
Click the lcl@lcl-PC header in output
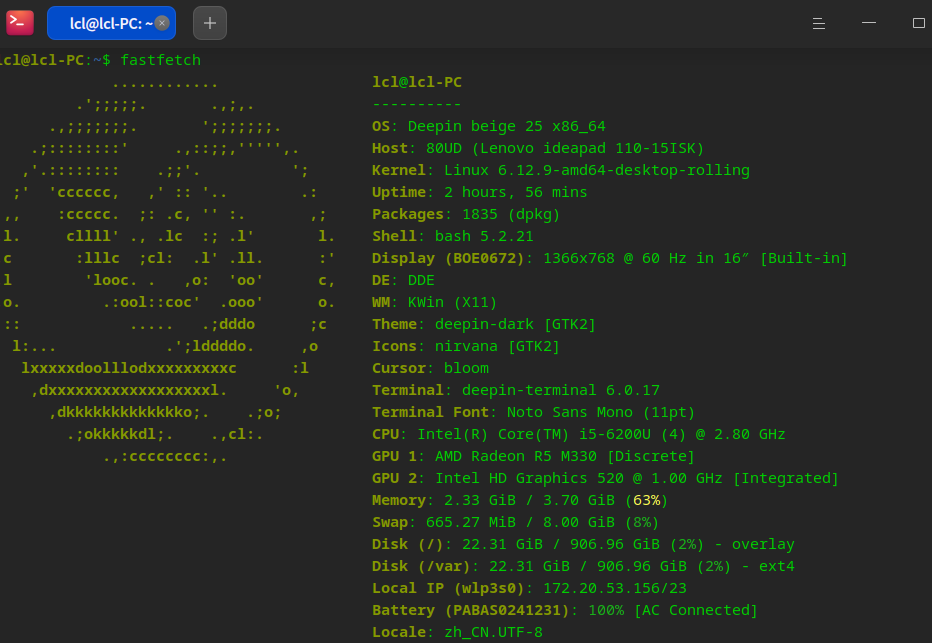(x=417, y=82)
